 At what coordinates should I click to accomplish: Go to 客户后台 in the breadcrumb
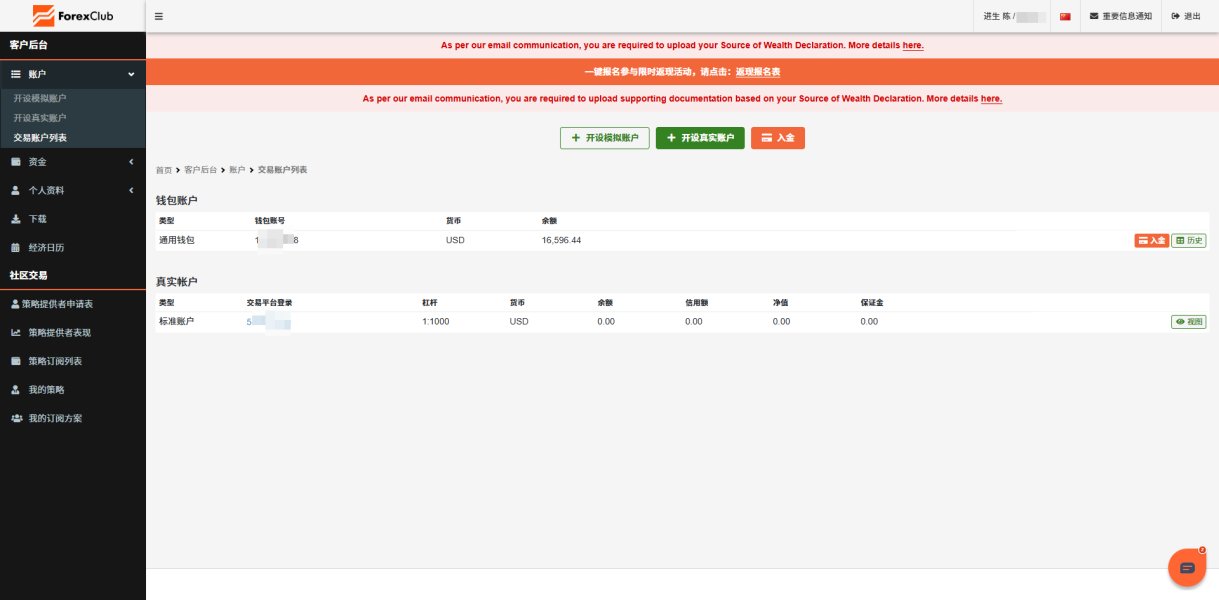[x=200, y=170]
